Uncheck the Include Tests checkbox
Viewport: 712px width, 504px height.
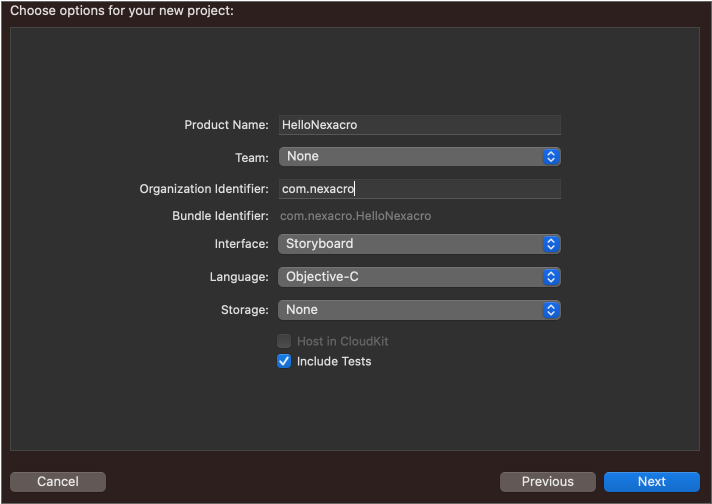tap(284, 361)
